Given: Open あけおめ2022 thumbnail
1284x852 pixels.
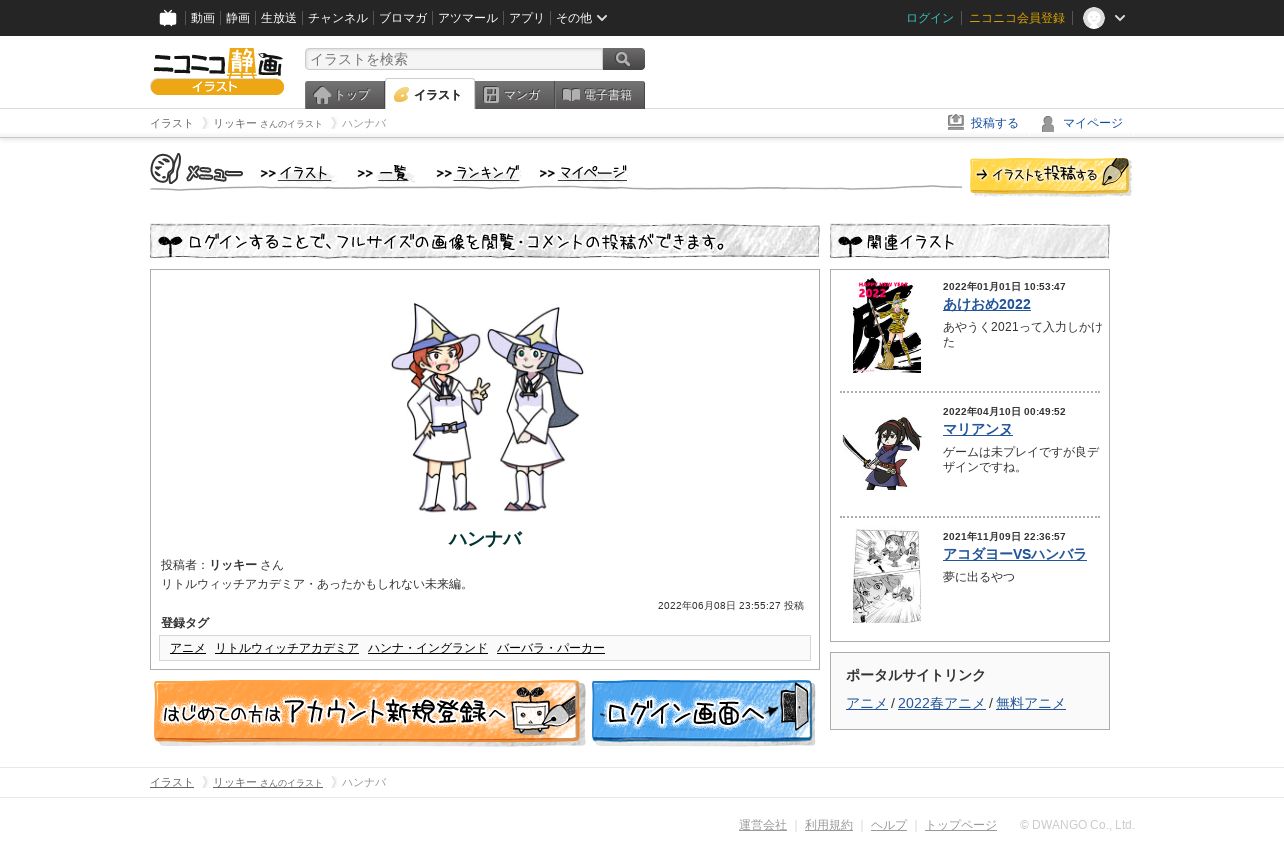Looking at the screenshot, I should click(x=887, y=326).
